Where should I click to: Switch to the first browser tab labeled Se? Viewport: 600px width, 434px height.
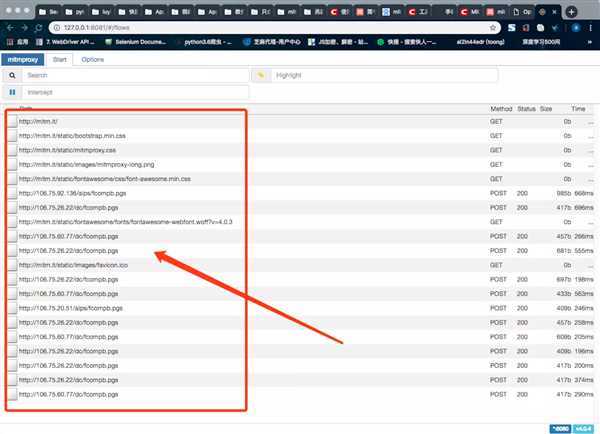pyautogui.click(x=49, y=12)
